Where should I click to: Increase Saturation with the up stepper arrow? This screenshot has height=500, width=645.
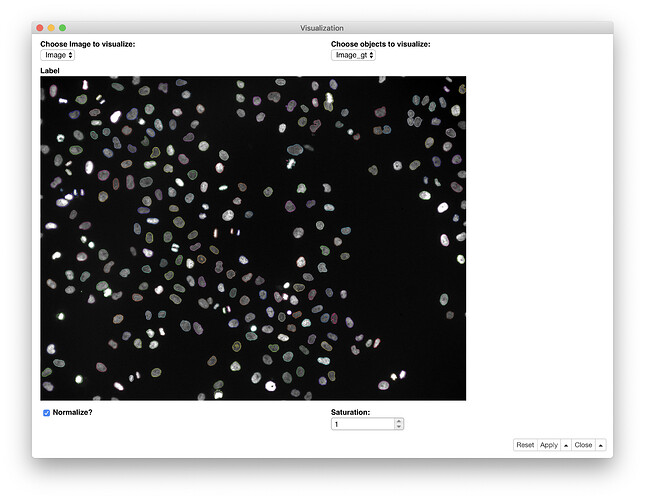399,421
